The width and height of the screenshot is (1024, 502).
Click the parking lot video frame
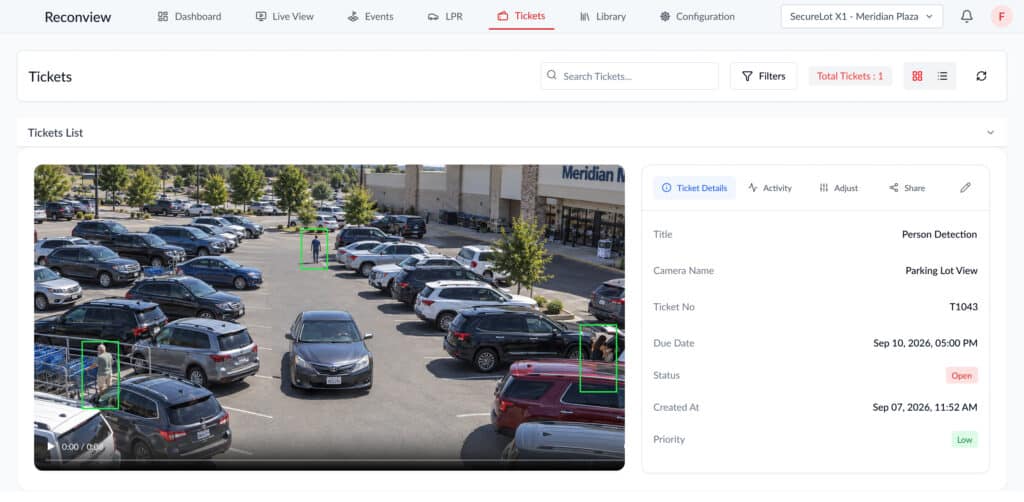point(329,317)
